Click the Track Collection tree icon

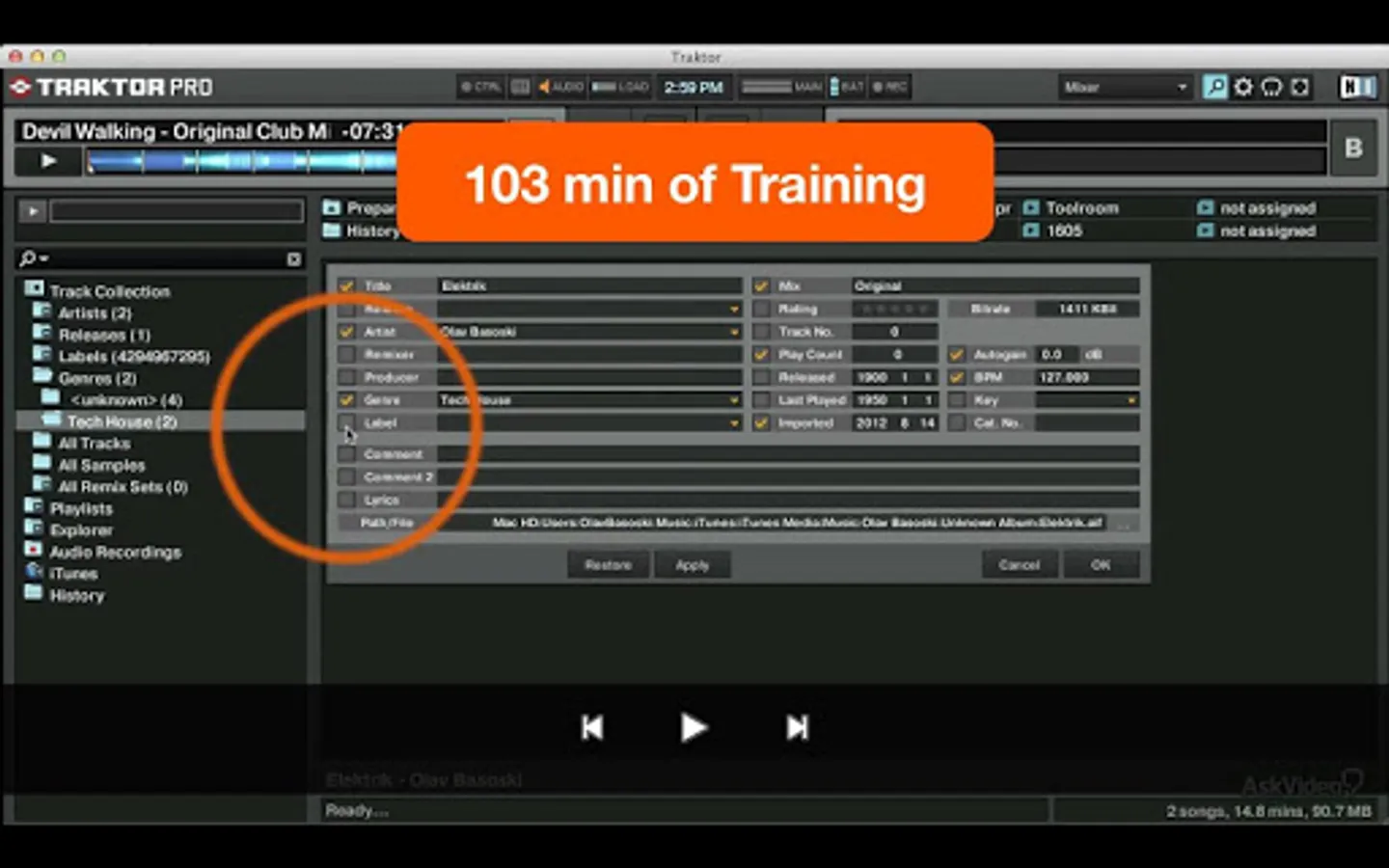[34, 289]
